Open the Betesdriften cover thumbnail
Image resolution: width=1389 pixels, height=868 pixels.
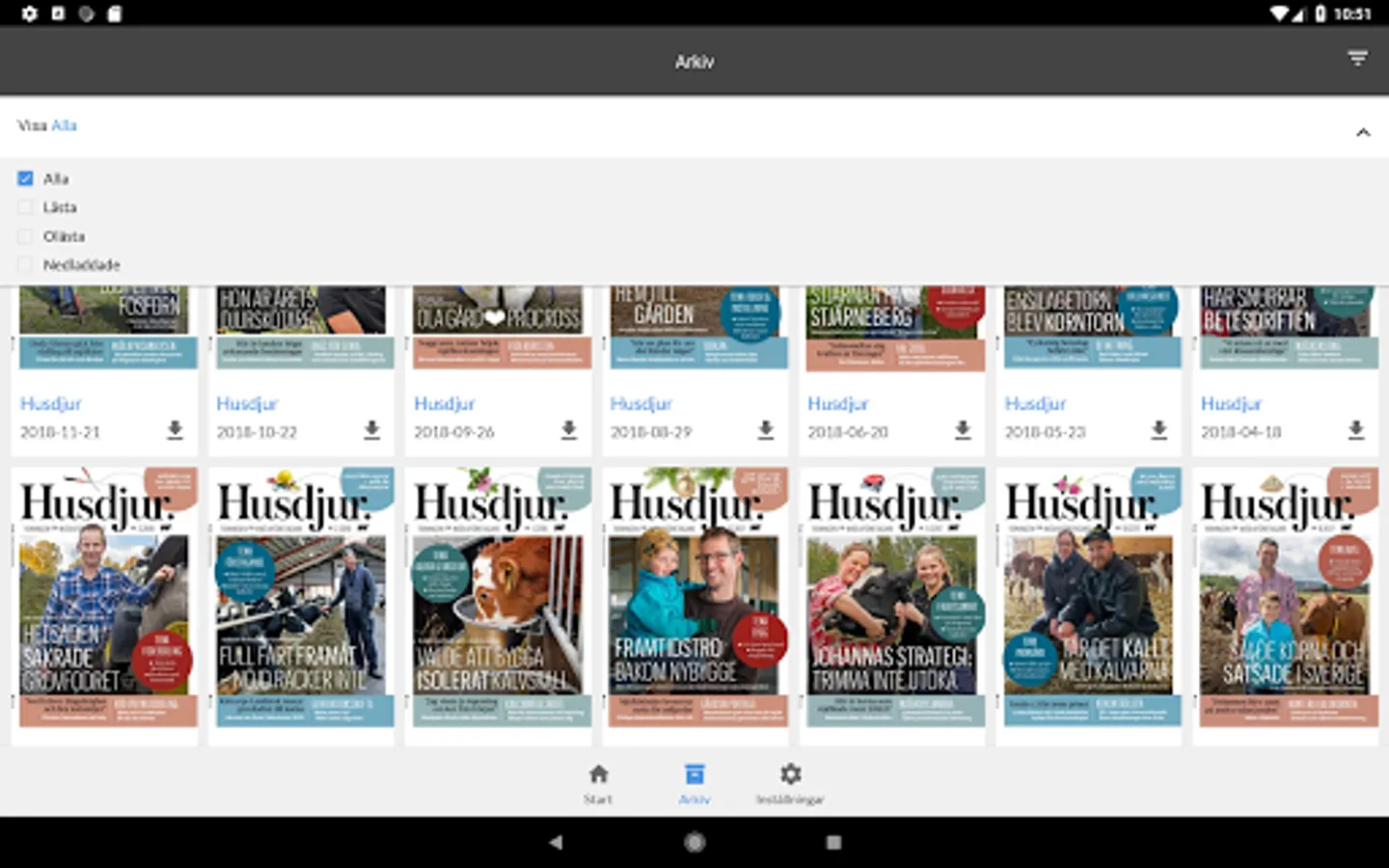(x=1286, y=328)
